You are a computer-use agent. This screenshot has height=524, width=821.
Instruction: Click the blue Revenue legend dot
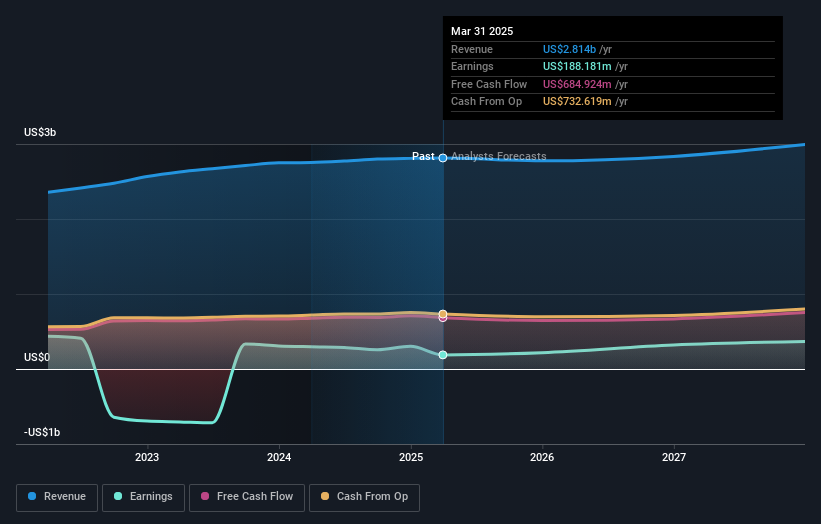[32, 496]
